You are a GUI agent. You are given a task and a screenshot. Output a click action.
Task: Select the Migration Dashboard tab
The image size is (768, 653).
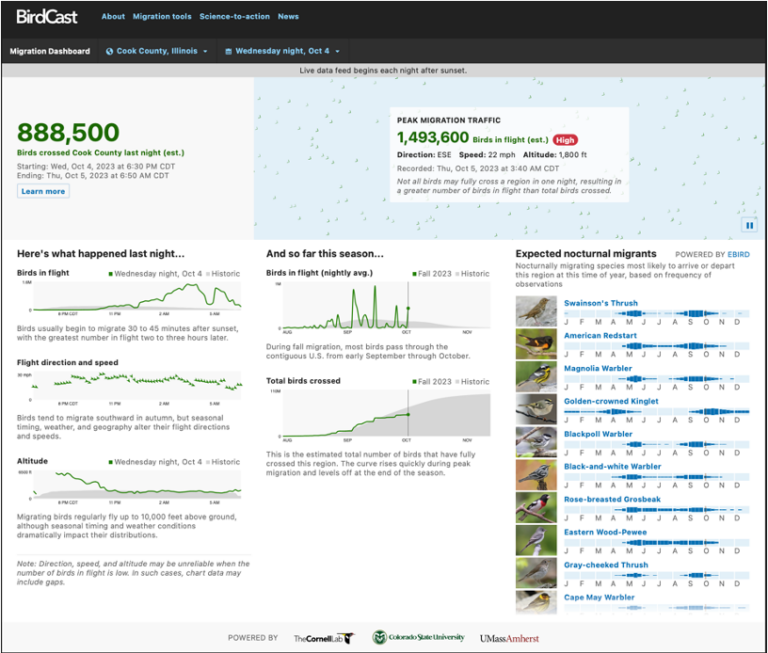(49, 51)
